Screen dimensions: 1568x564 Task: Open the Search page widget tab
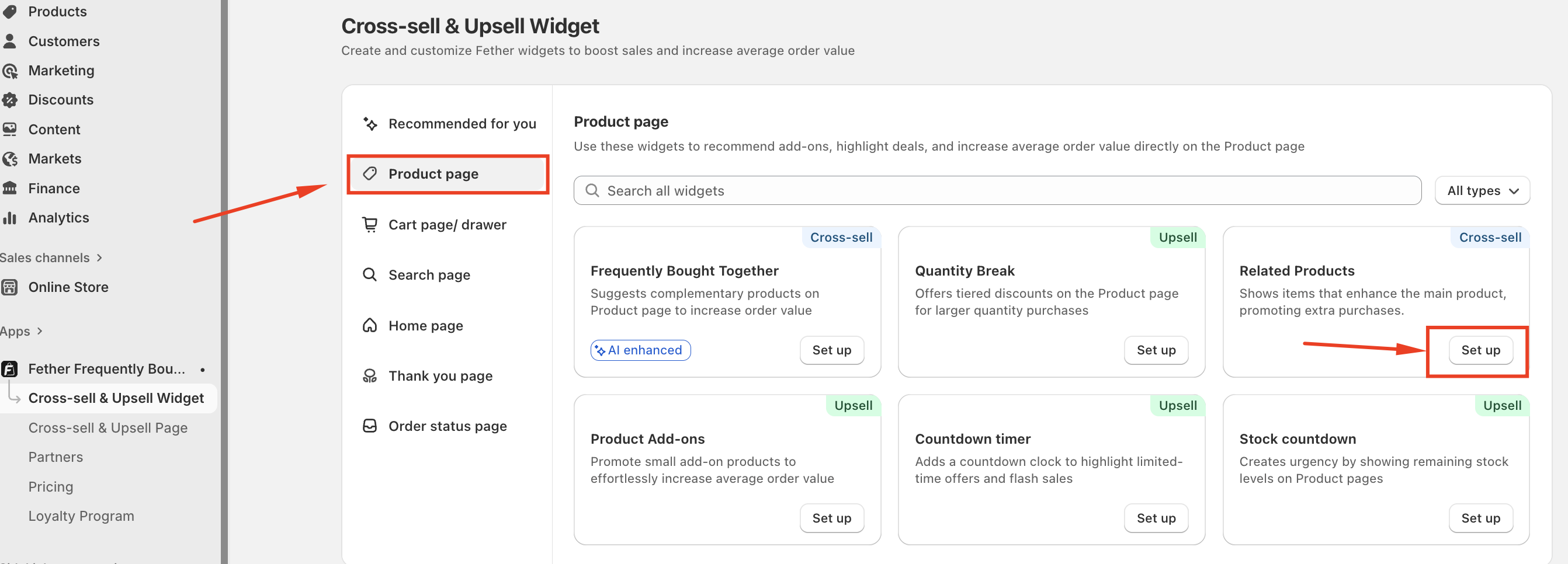[x=429, y=275]
